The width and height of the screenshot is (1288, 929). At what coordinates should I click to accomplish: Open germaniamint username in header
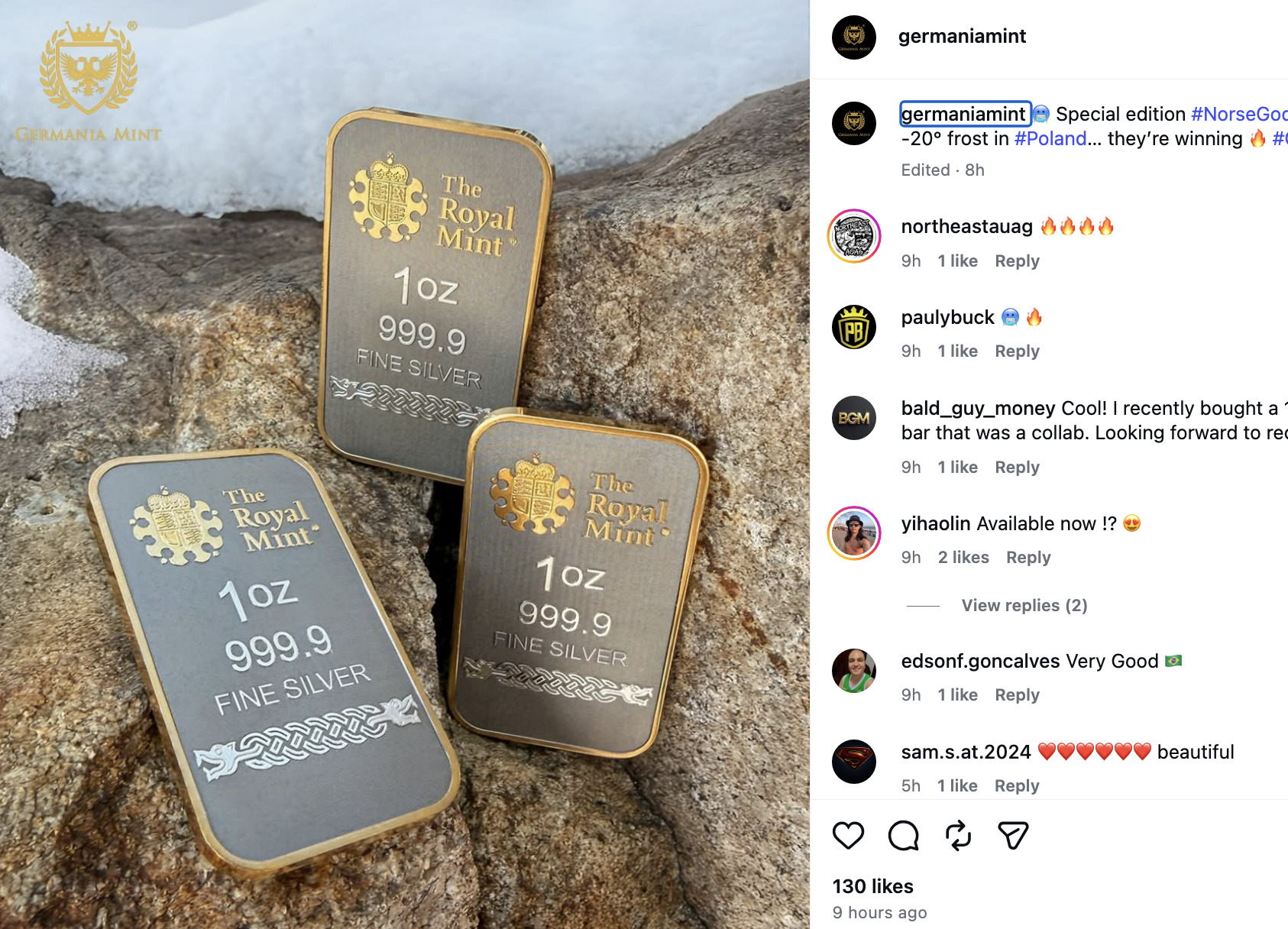pyautogui.click(x=962, y=36)
